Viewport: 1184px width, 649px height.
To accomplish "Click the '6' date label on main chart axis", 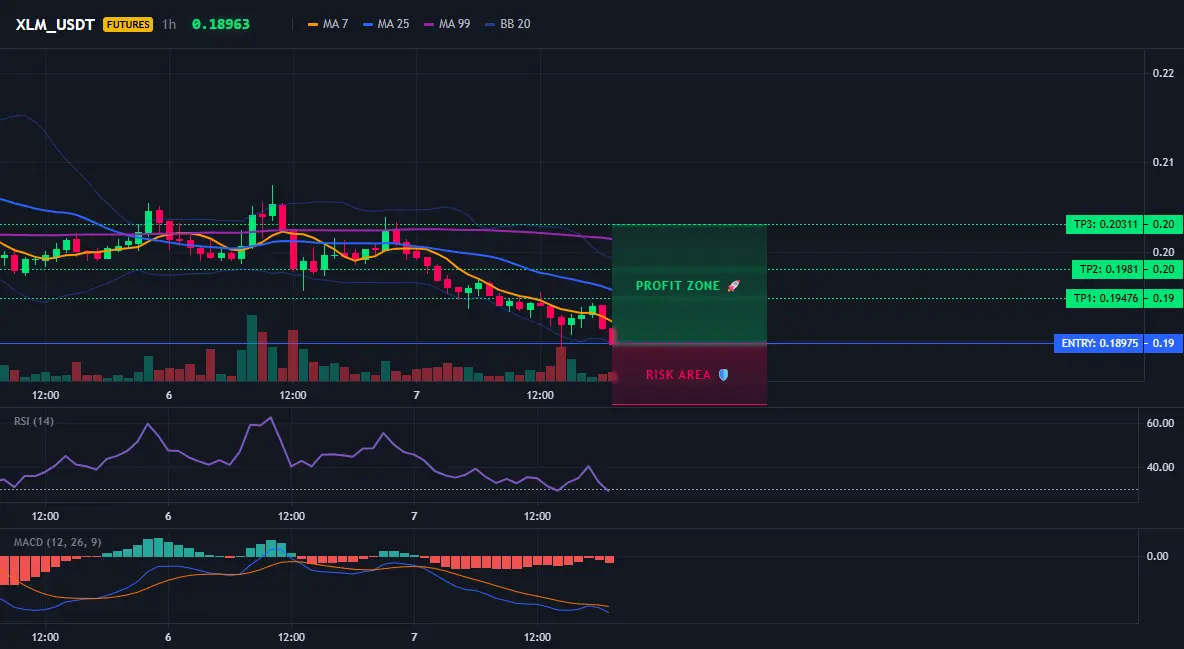I will click(169, 395).
